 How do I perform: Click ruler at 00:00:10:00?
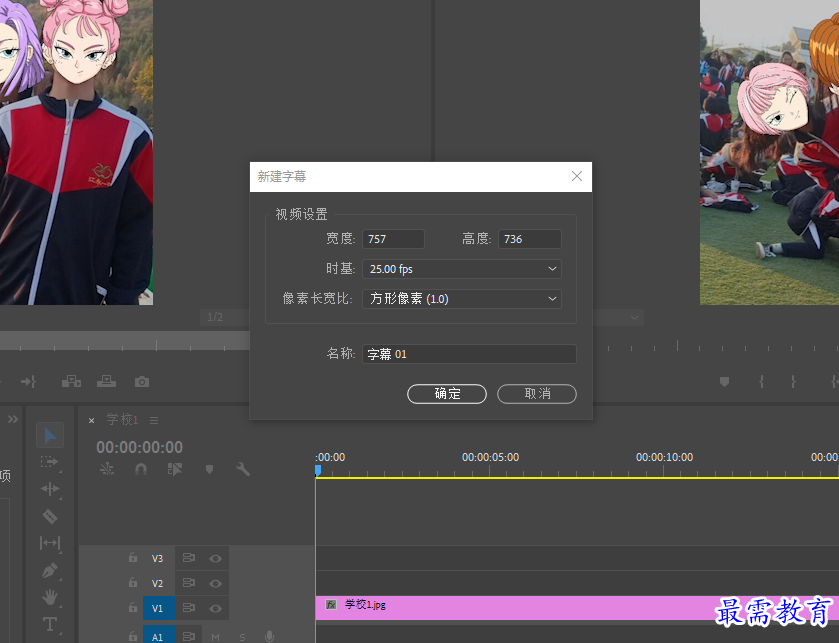(x=664, y=458)
